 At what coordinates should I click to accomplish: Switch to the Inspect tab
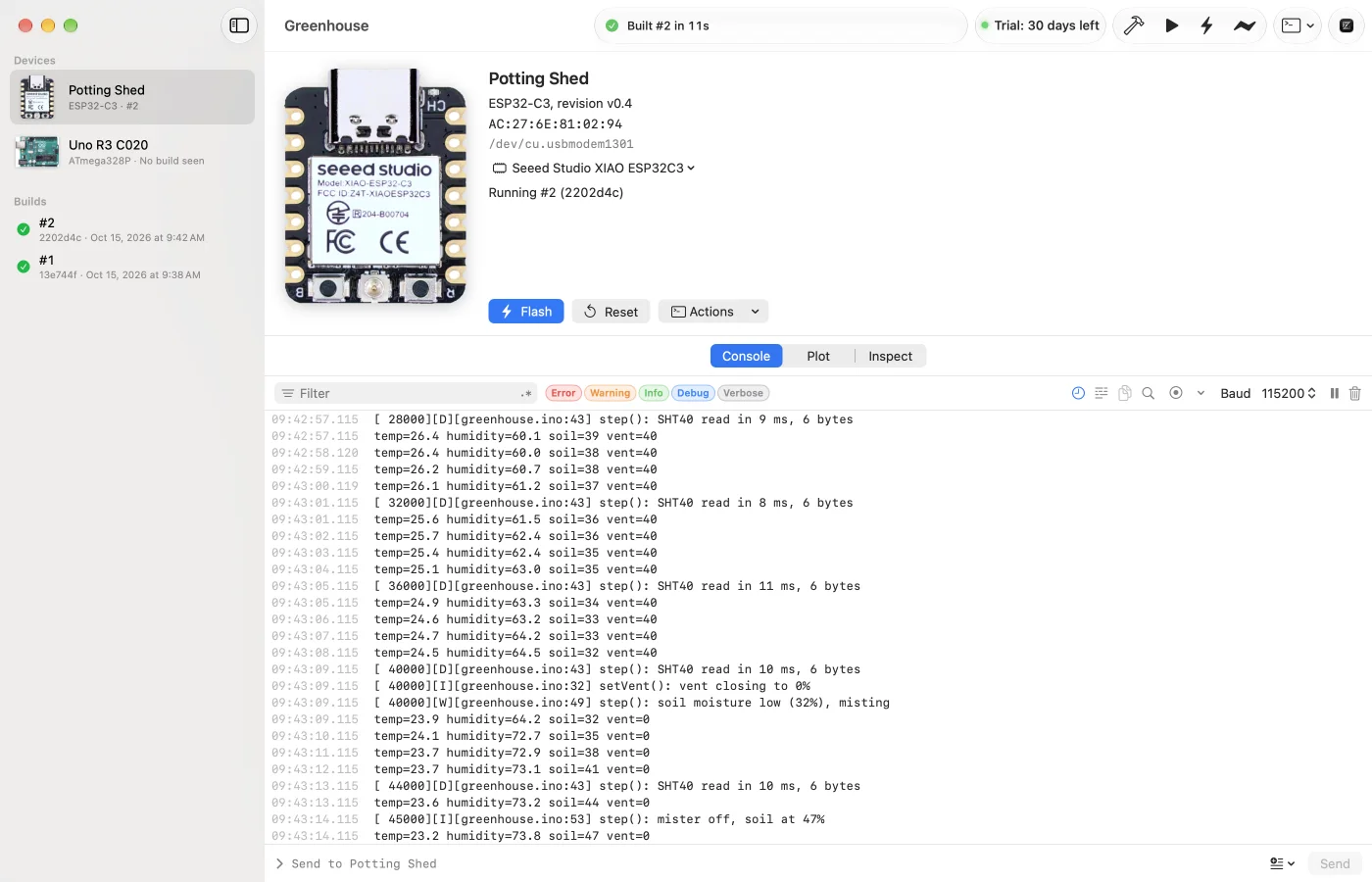(890, 356)
